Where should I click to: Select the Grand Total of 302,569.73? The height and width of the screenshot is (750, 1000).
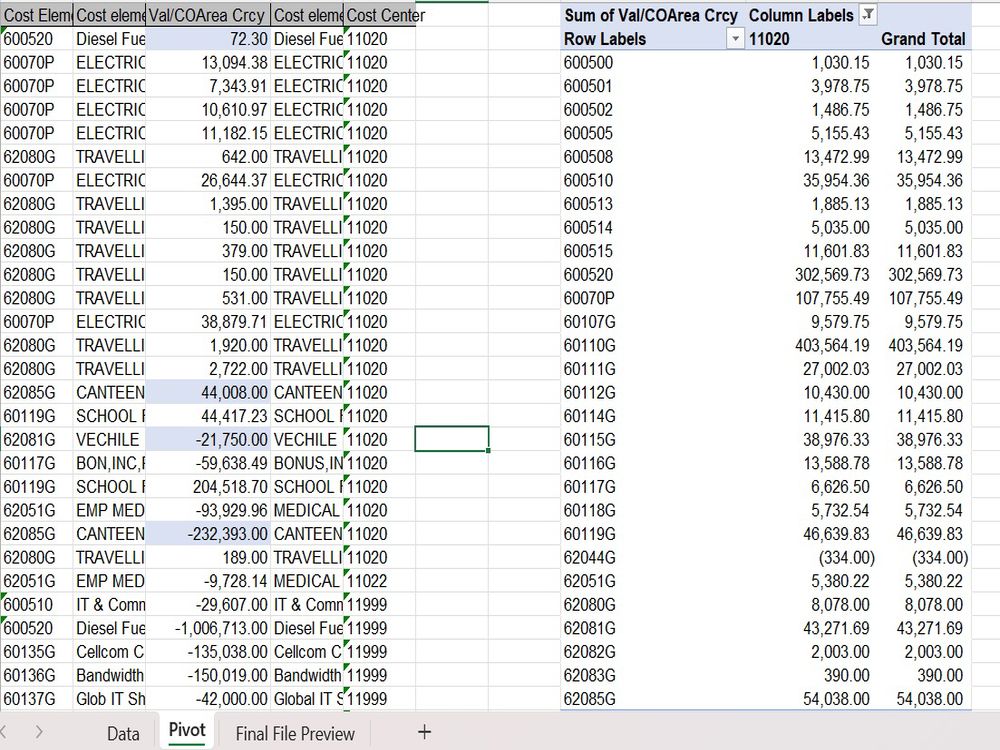point(926,274)
